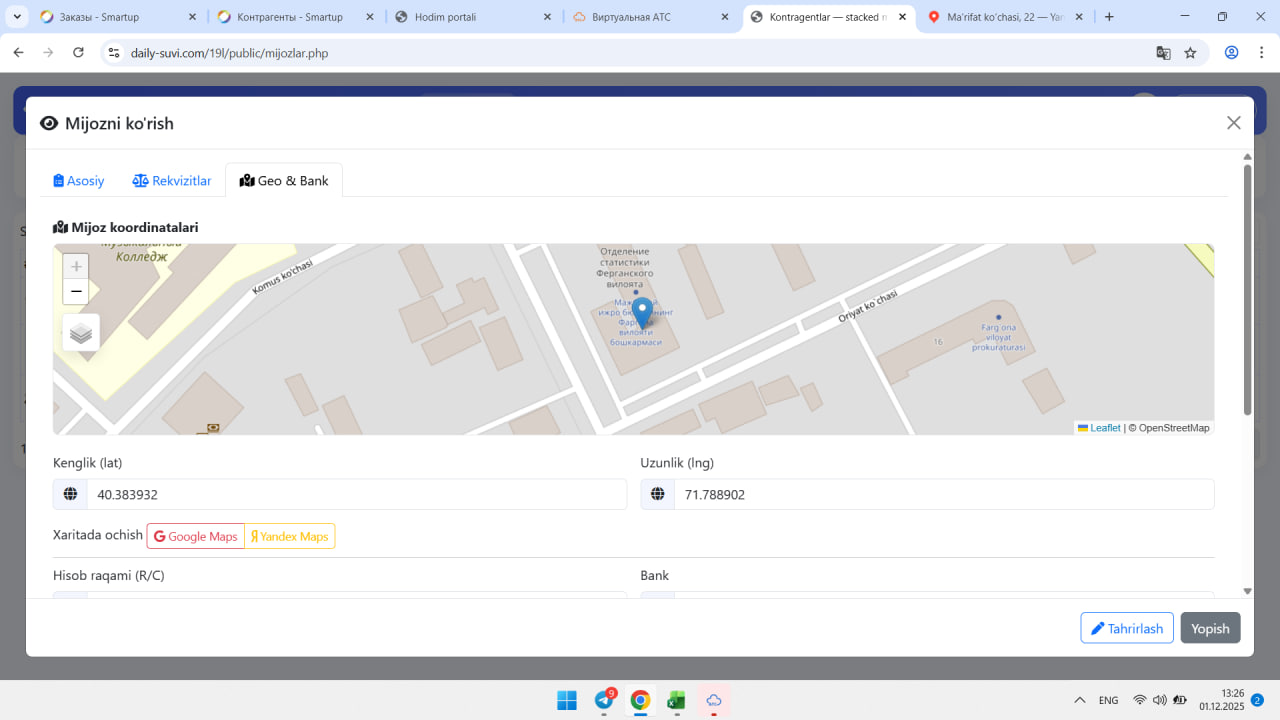Click the Google Translate icon in address bar
Screen dimensions: 1280x720
pyautogui.click(x=1163, y=53)
